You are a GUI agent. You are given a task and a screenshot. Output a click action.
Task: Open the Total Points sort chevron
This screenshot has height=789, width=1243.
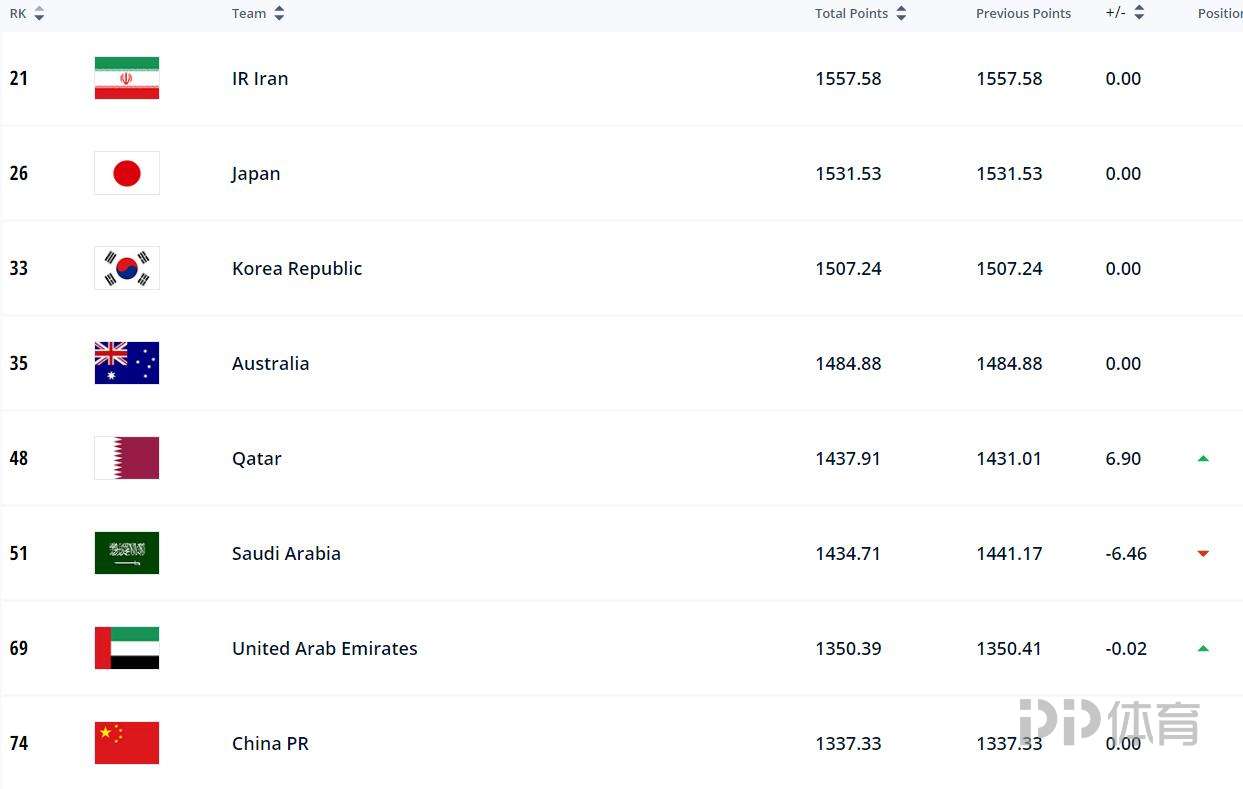click(x=901, y=13)
